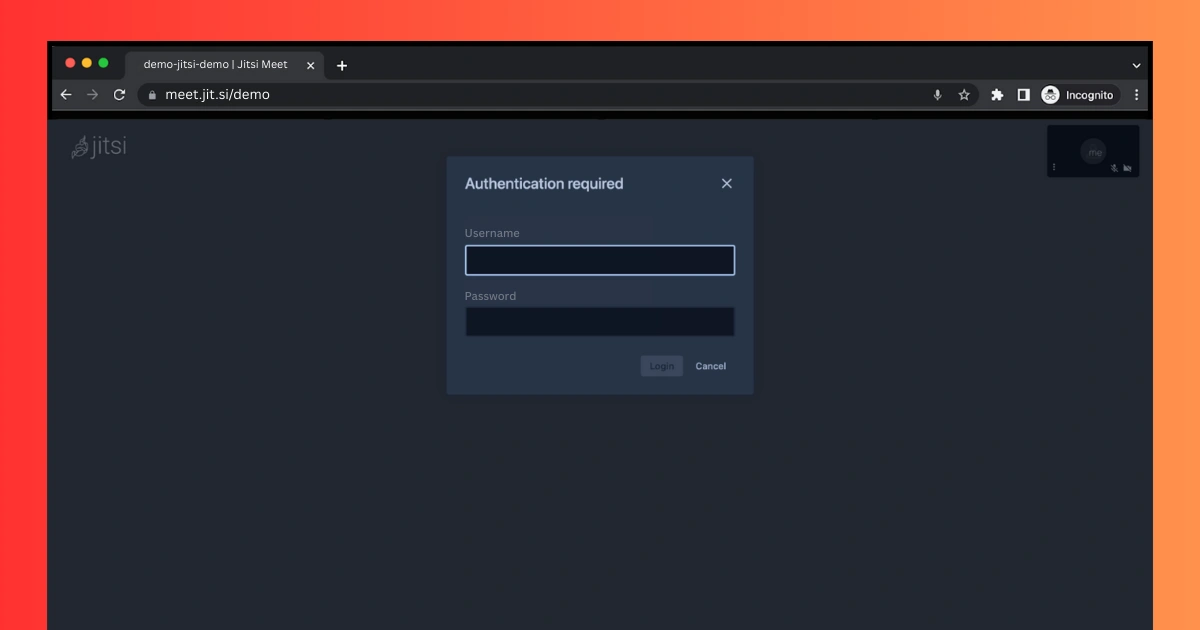1200x630 pixels.
Task: Dismiss the Authentication required dialog with the X
Action: coord(726,183)
